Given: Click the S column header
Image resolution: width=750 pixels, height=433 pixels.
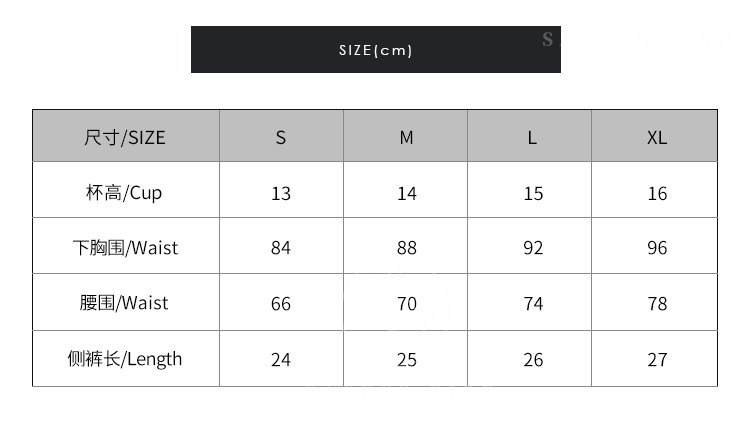Looking at the screenshot, I should pos(281,137).
